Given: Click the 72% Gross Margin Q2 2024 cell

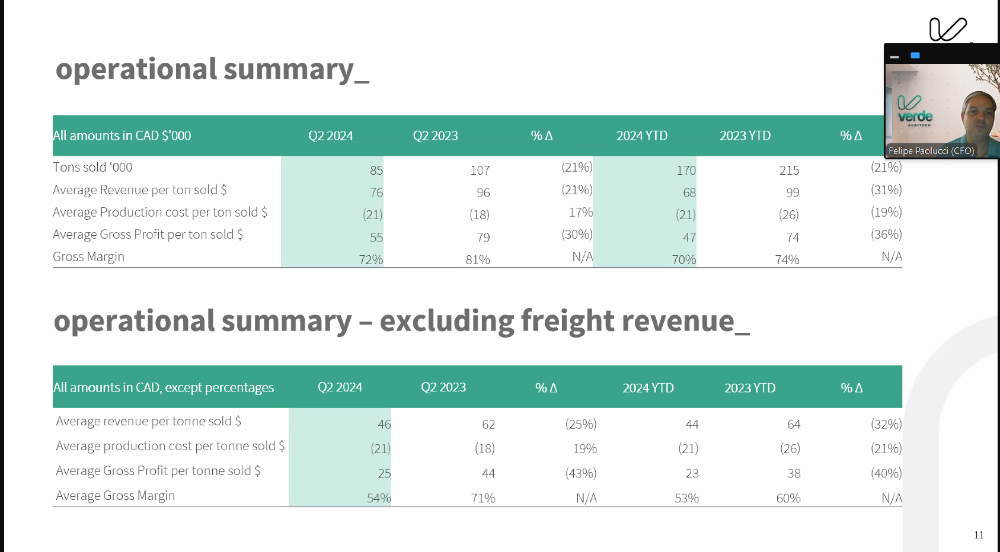Looking at the screenshot, I should pos(370,259).
